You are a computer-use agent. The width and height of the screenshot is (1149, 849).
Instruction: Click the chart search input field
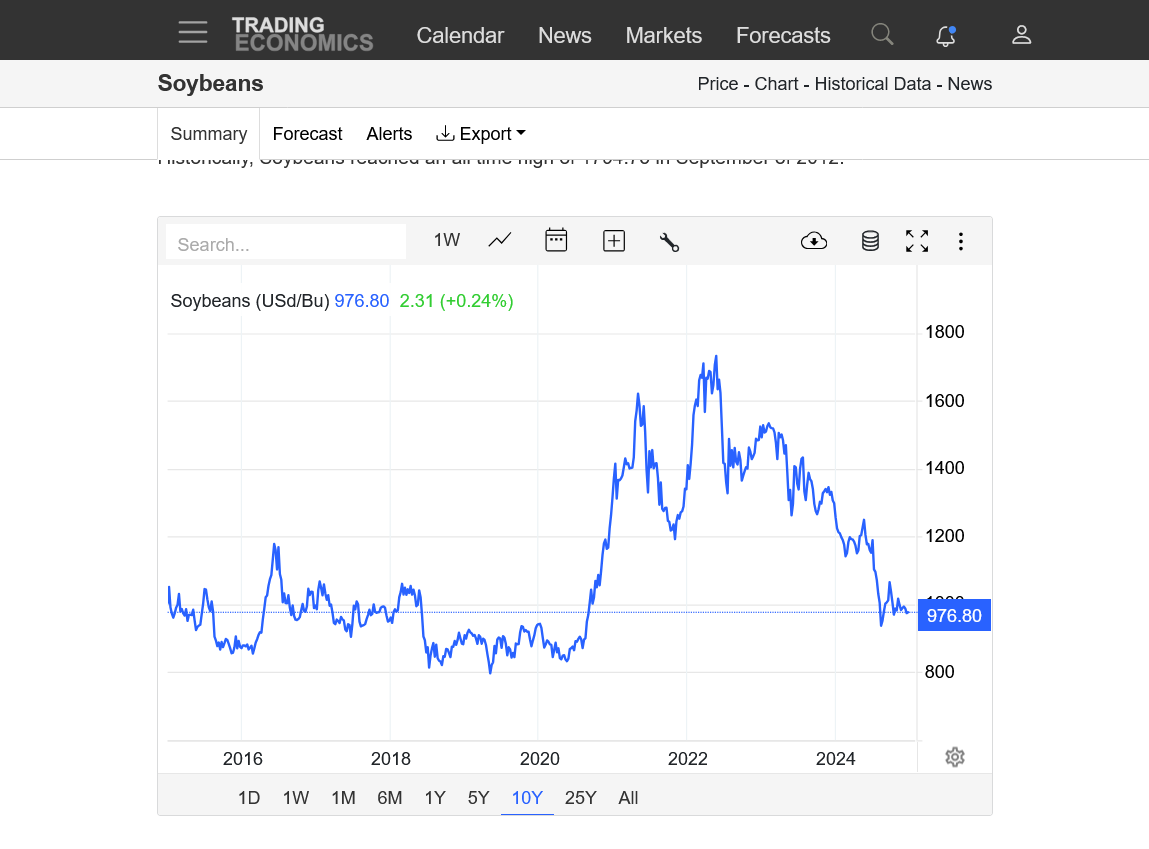(x=285, y=244)
